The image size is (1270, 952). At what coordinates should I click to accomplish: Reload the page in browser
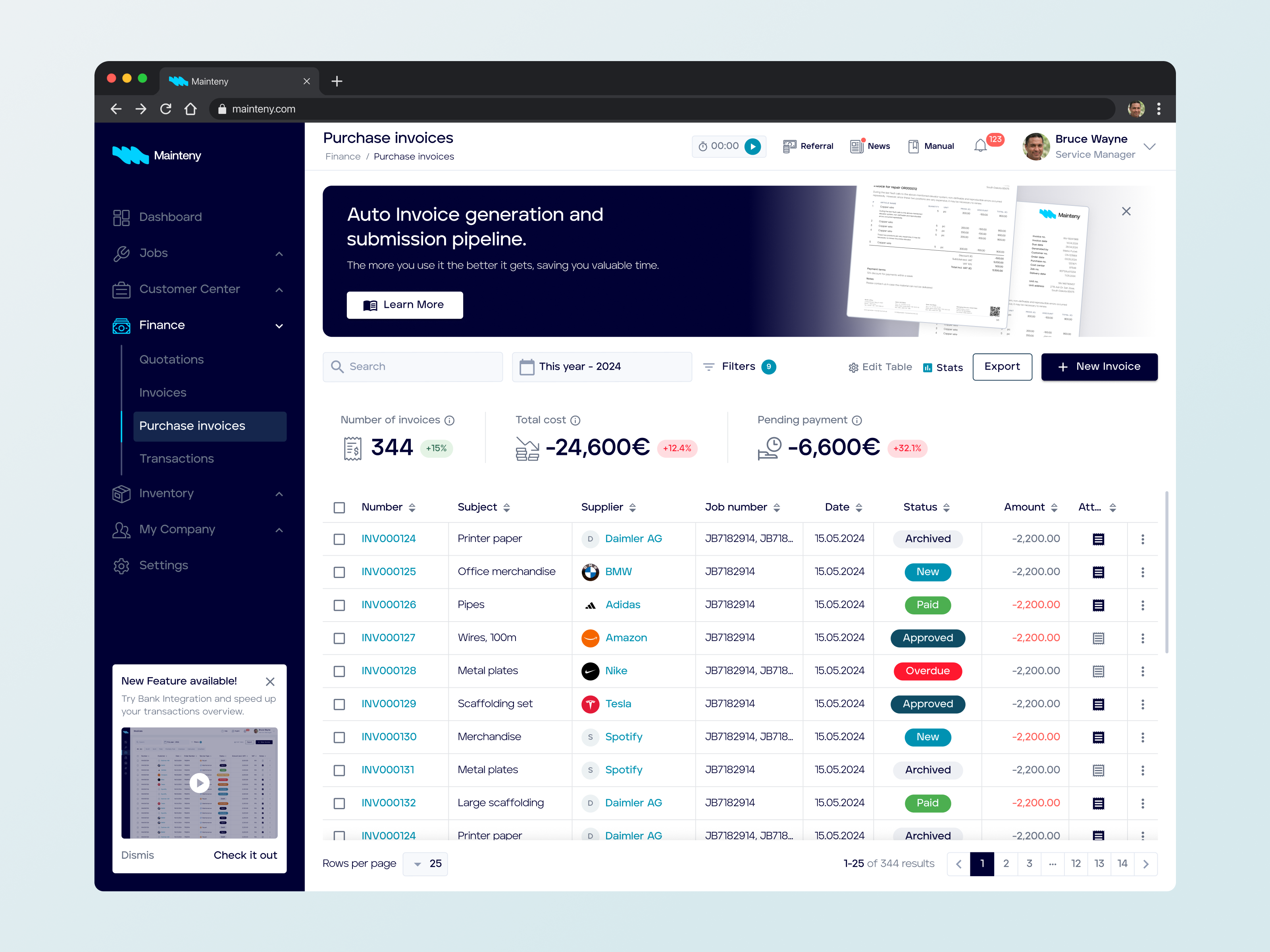(165, 109)
